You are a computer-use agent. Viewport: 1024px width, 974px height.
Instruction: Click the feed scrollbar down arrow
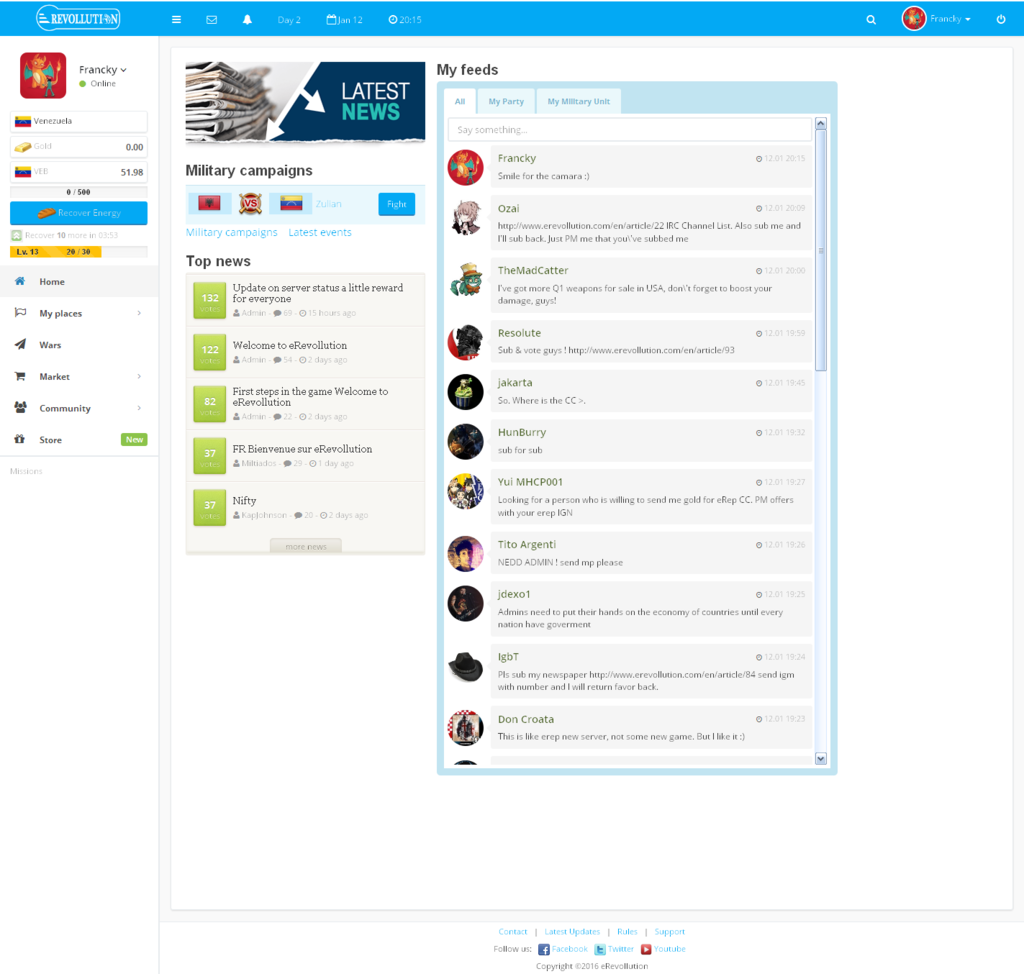point(821,759)
